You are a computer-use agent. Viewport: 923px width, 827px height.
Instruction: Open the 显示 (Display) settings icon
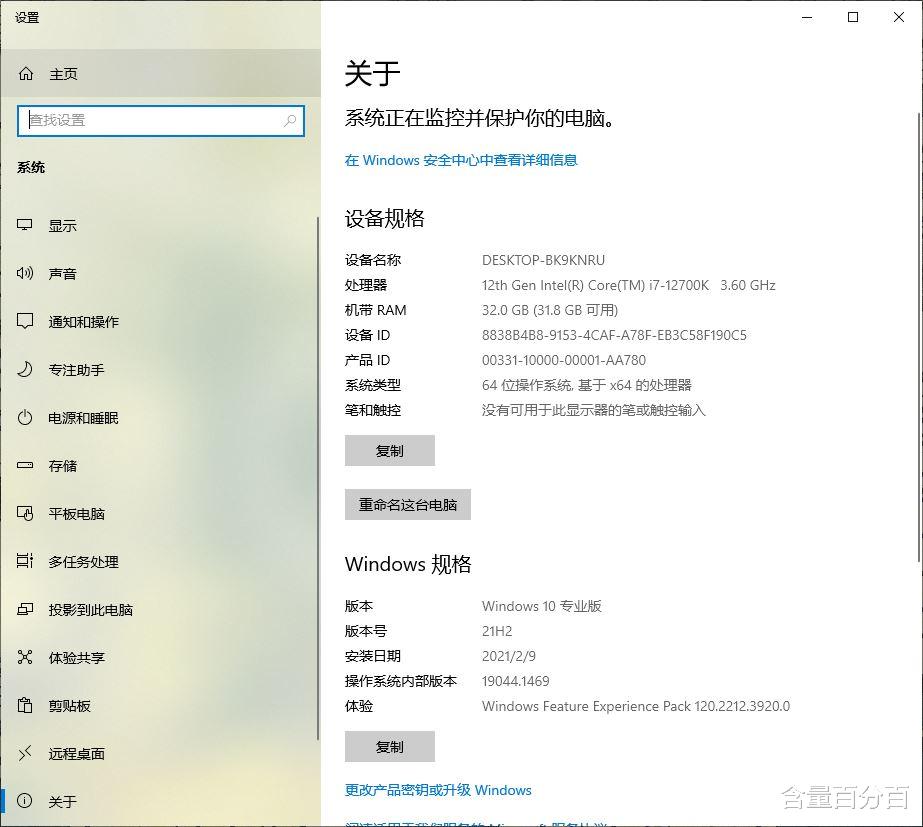coord(24,225)
